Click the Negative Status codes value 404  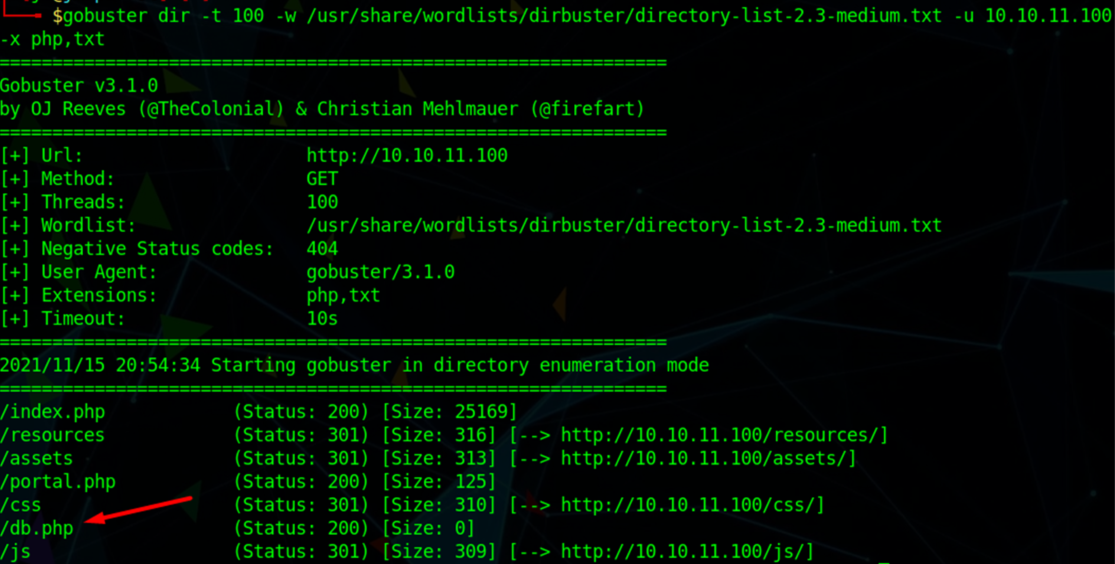322,249
